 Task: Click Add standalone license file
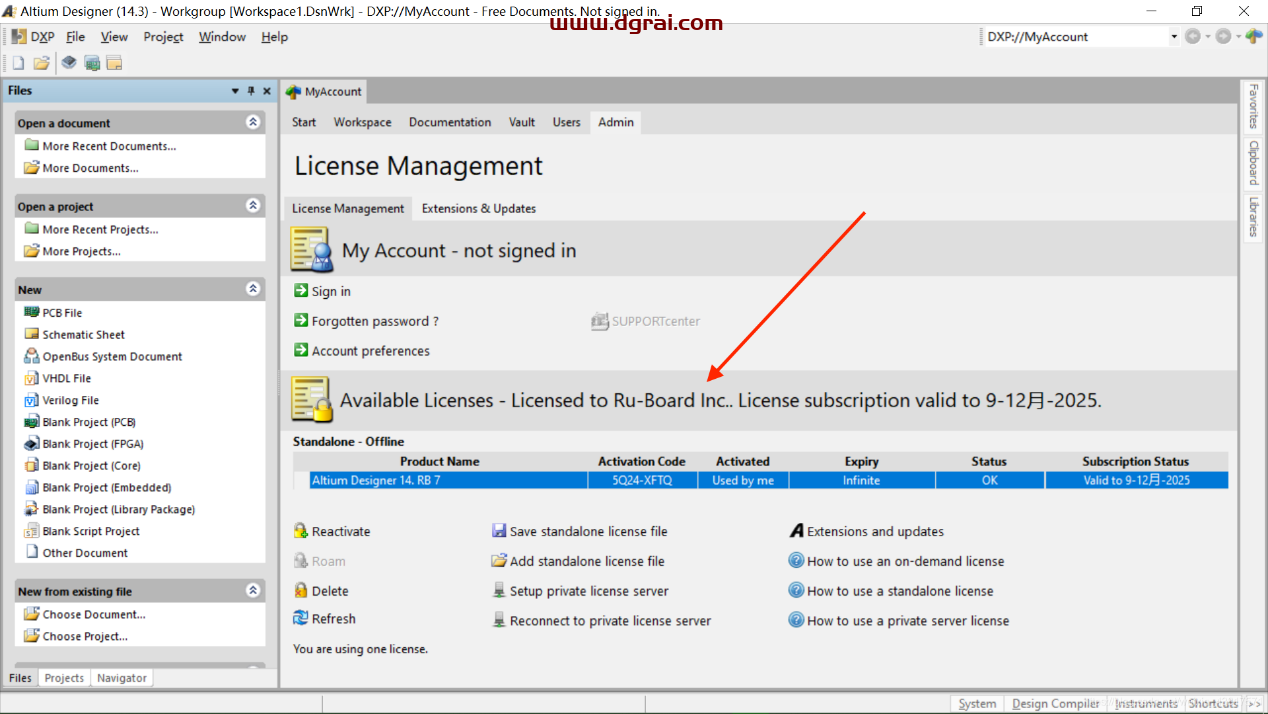(x=587, y=561)
